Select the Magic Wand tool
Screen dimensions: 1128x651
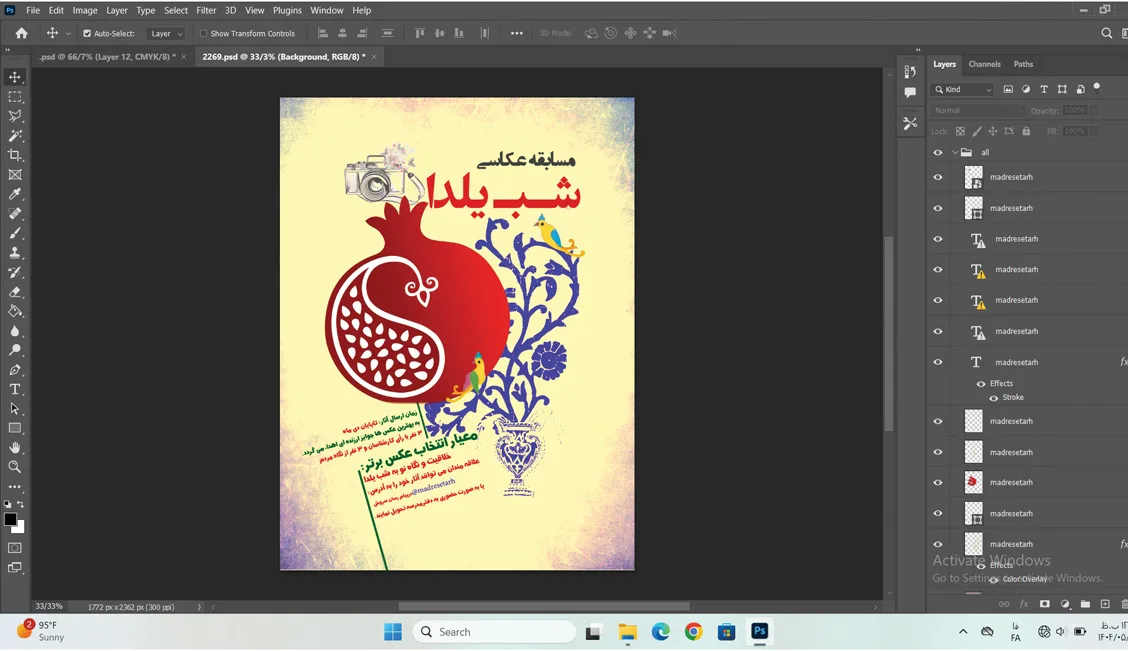[x=14, y=135]
